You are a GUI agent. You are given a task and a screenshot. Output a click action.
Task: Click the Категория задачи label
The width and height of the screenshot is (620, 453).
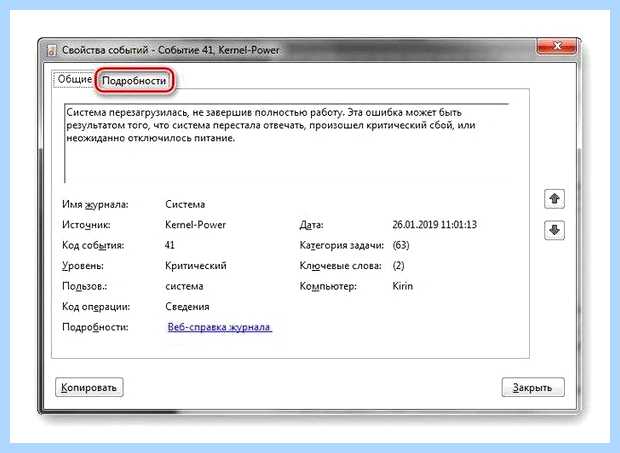(x=342, y=245)
